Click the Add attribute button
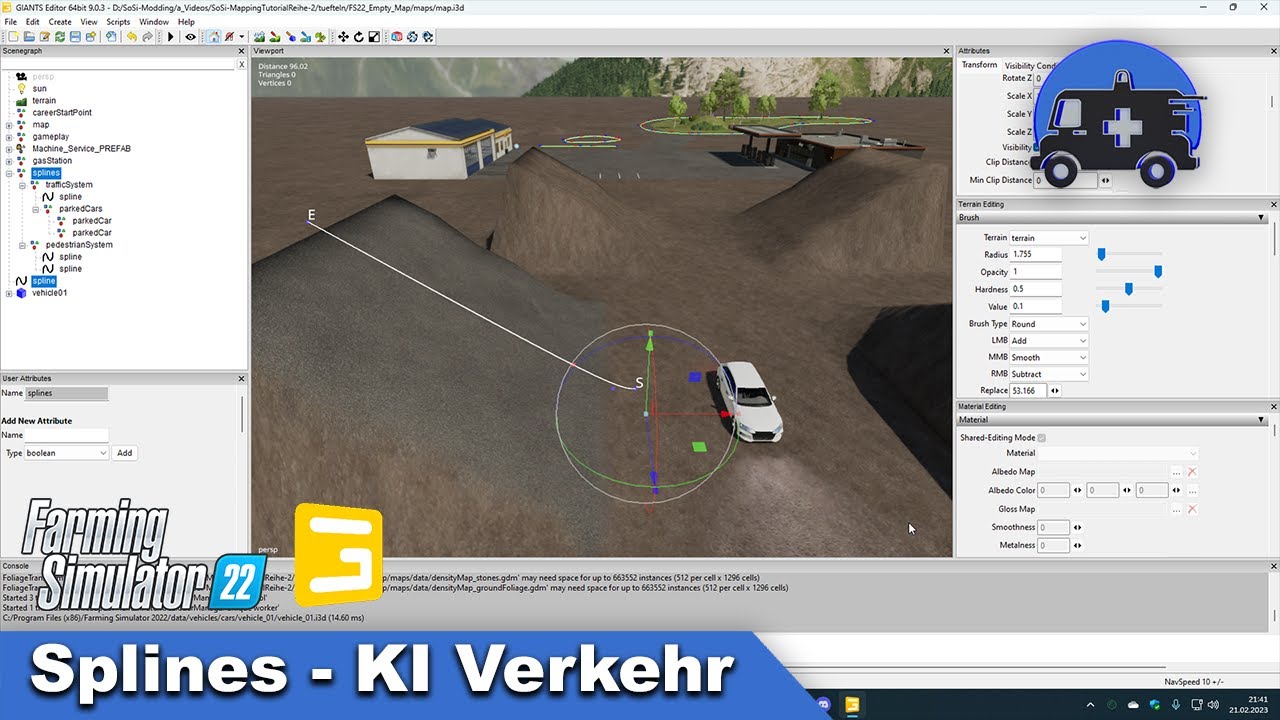Image resolution: width=1280 pixels, height=720 pixels. pos(124,453)
